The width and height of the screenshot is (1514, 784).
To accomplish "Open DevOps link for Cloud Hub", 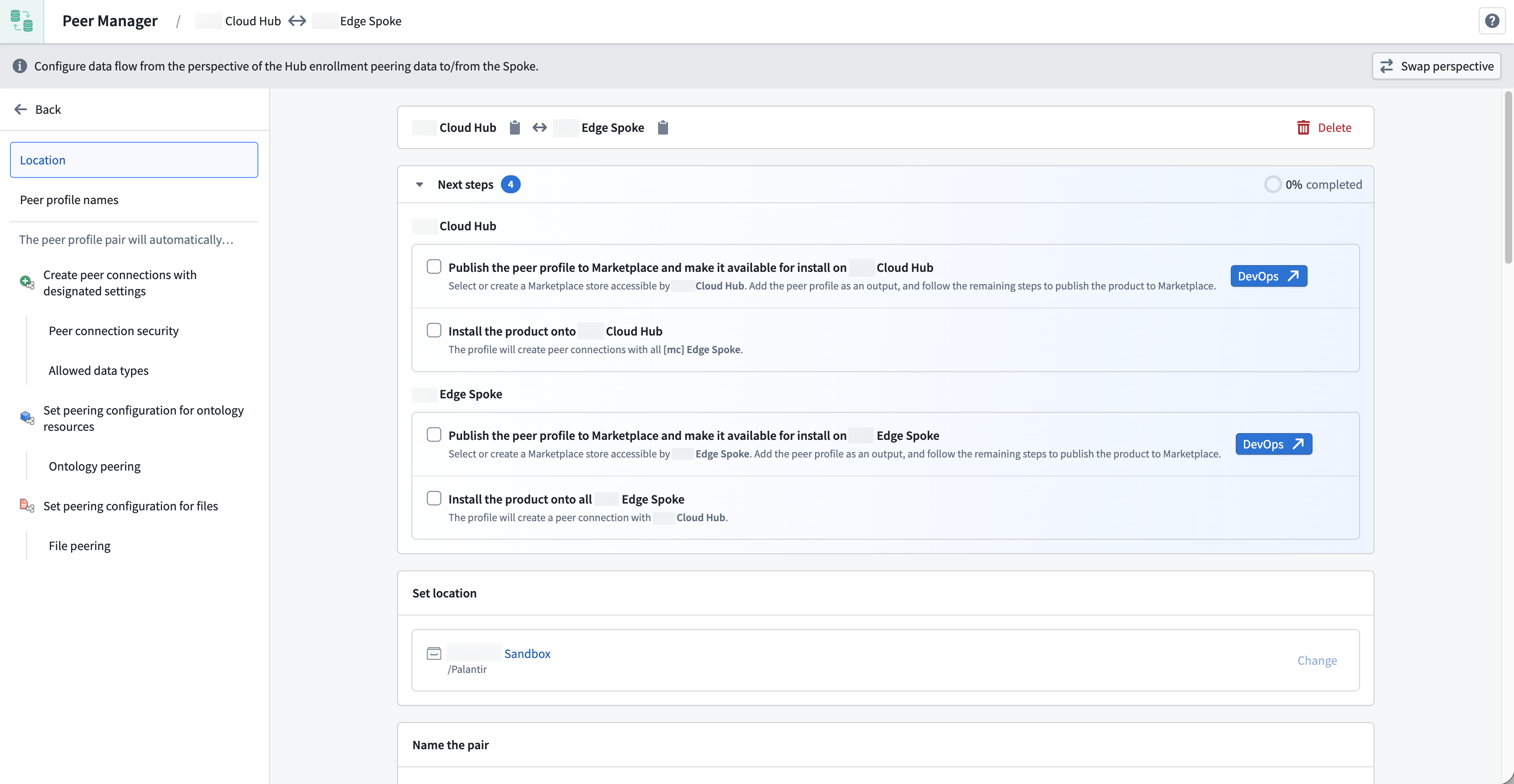I will pos(1269,276).
